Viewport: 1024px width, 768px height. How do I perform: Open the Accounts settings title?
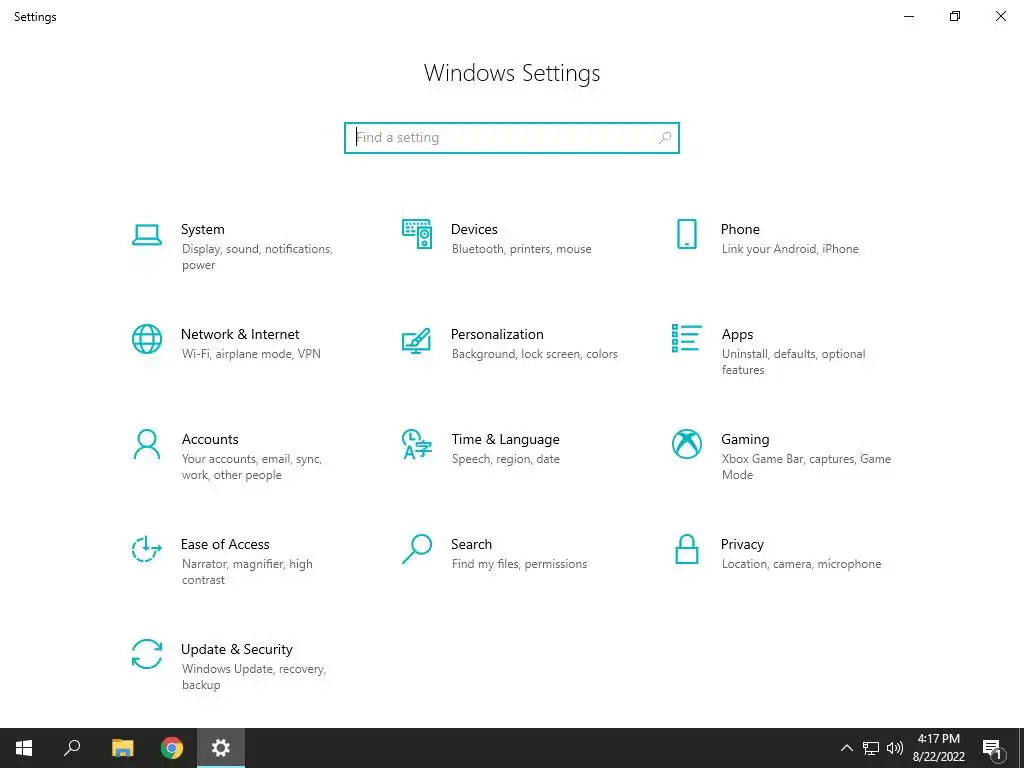[210, 440]
